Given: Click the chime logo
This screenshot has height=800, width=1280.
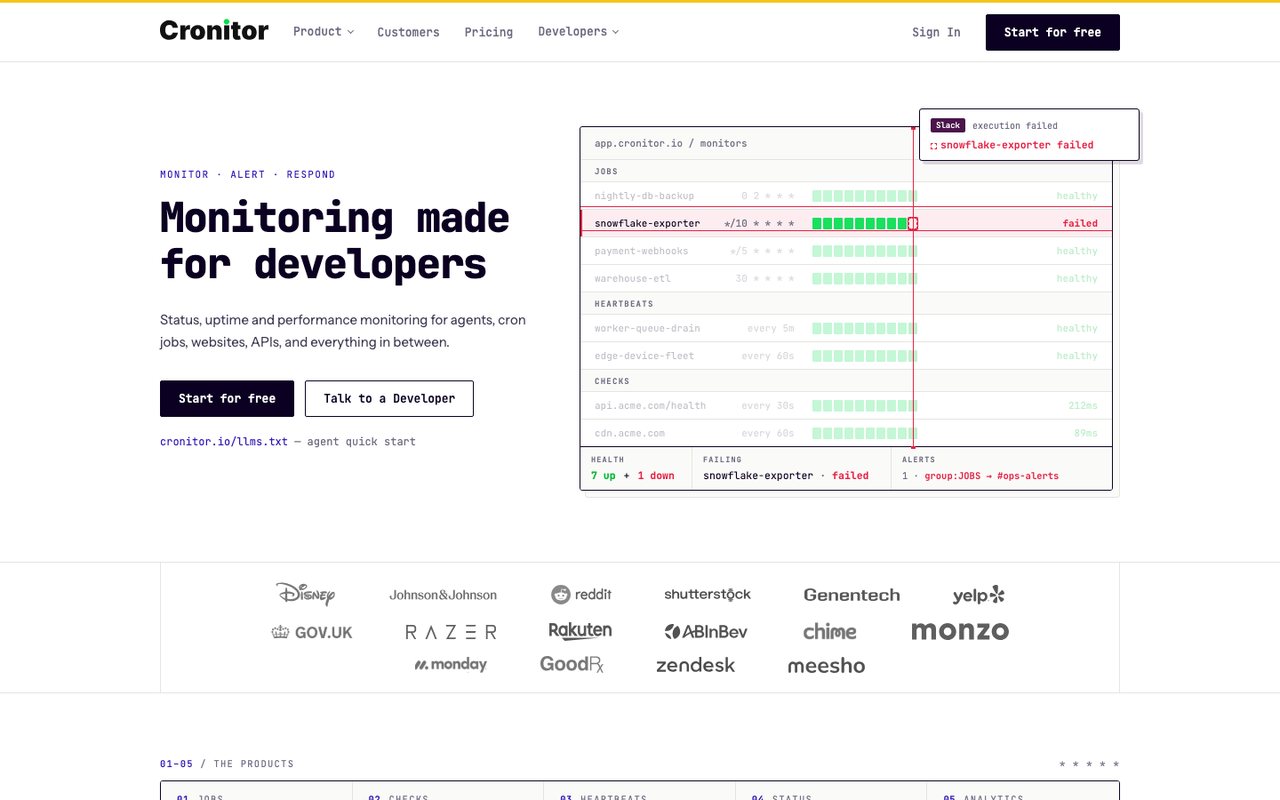Looking at the screenshot, I should click(x=830, y=632).
